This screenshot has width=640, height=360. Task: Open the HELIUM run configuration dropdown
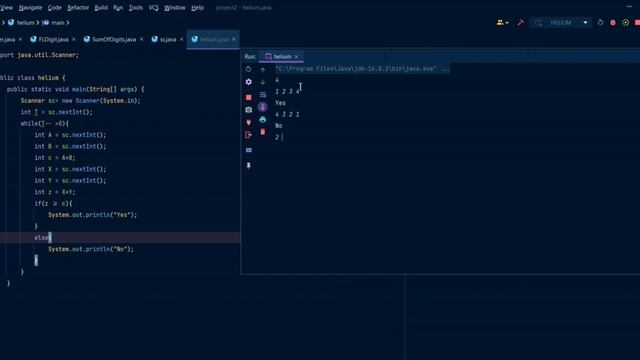coord(562,22)
